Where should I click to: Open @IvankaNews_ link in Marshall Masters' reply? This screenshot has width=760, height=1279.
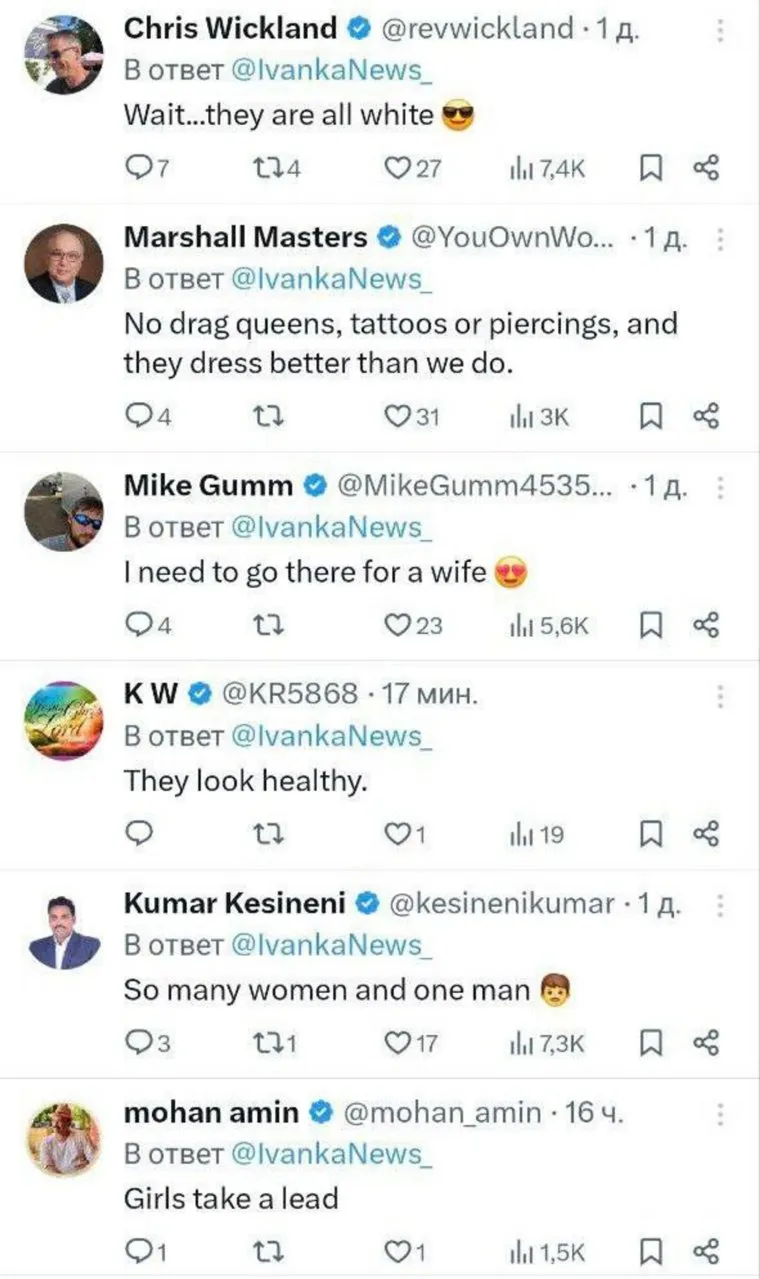(331, 280)
